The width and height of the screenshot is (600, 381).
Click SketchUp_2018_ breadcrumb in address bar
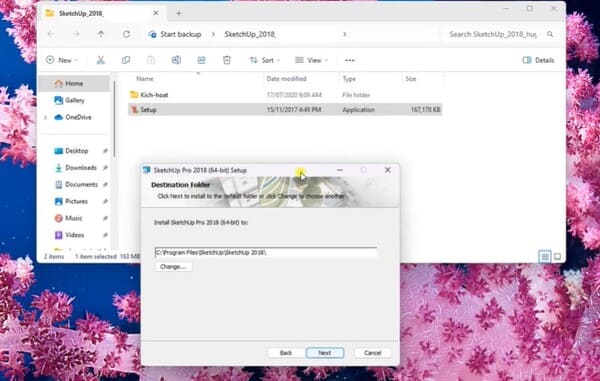point(250,34)
